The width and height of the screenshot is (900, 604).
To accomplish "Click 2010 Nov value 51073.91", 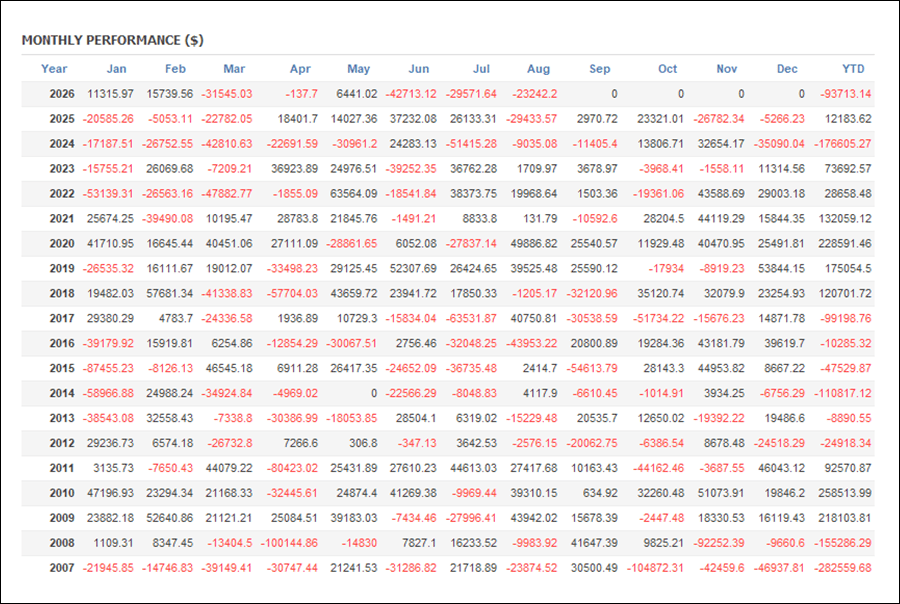I will 721,493.
